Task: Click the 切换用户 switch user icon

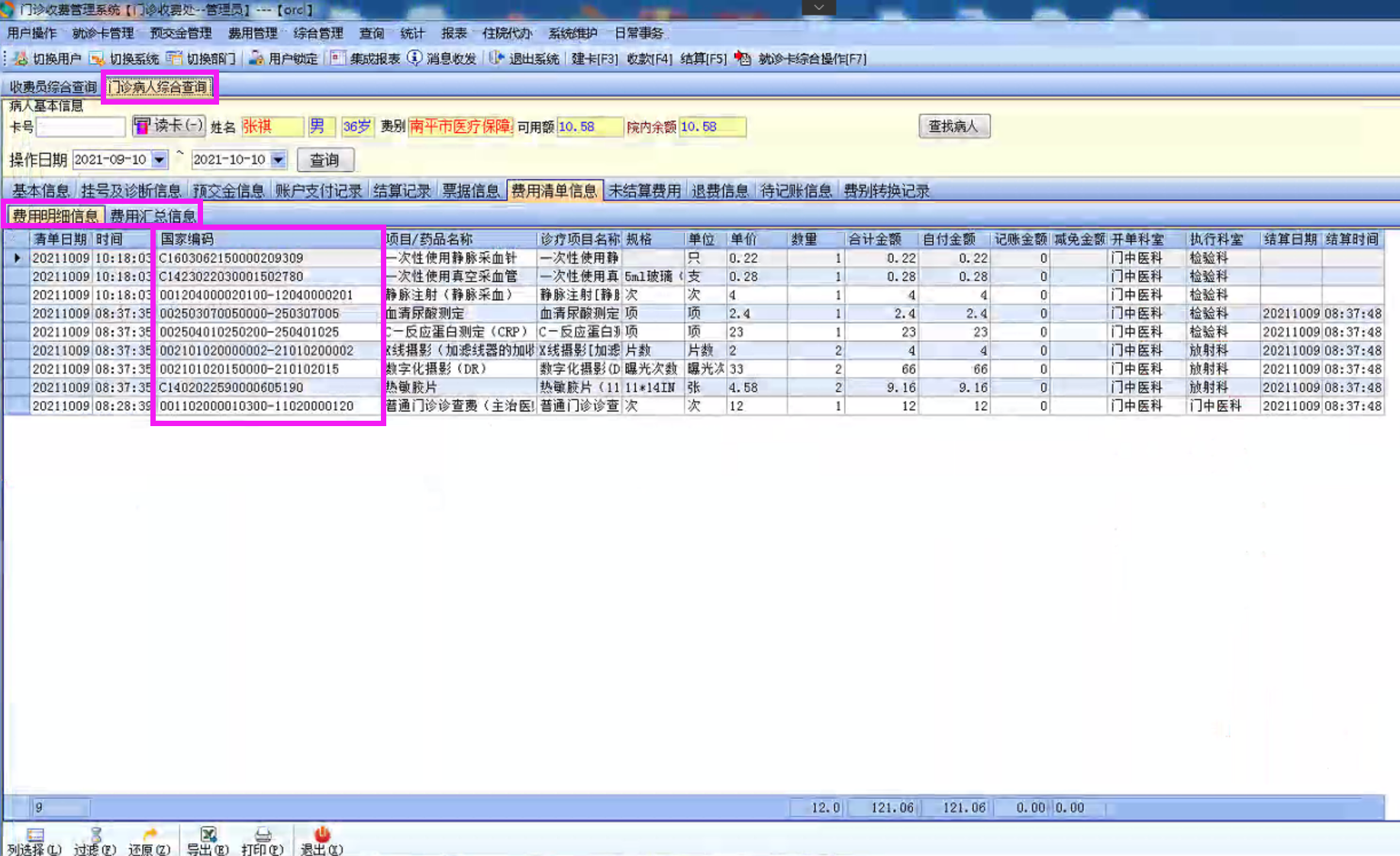Action: coord(20,58)
